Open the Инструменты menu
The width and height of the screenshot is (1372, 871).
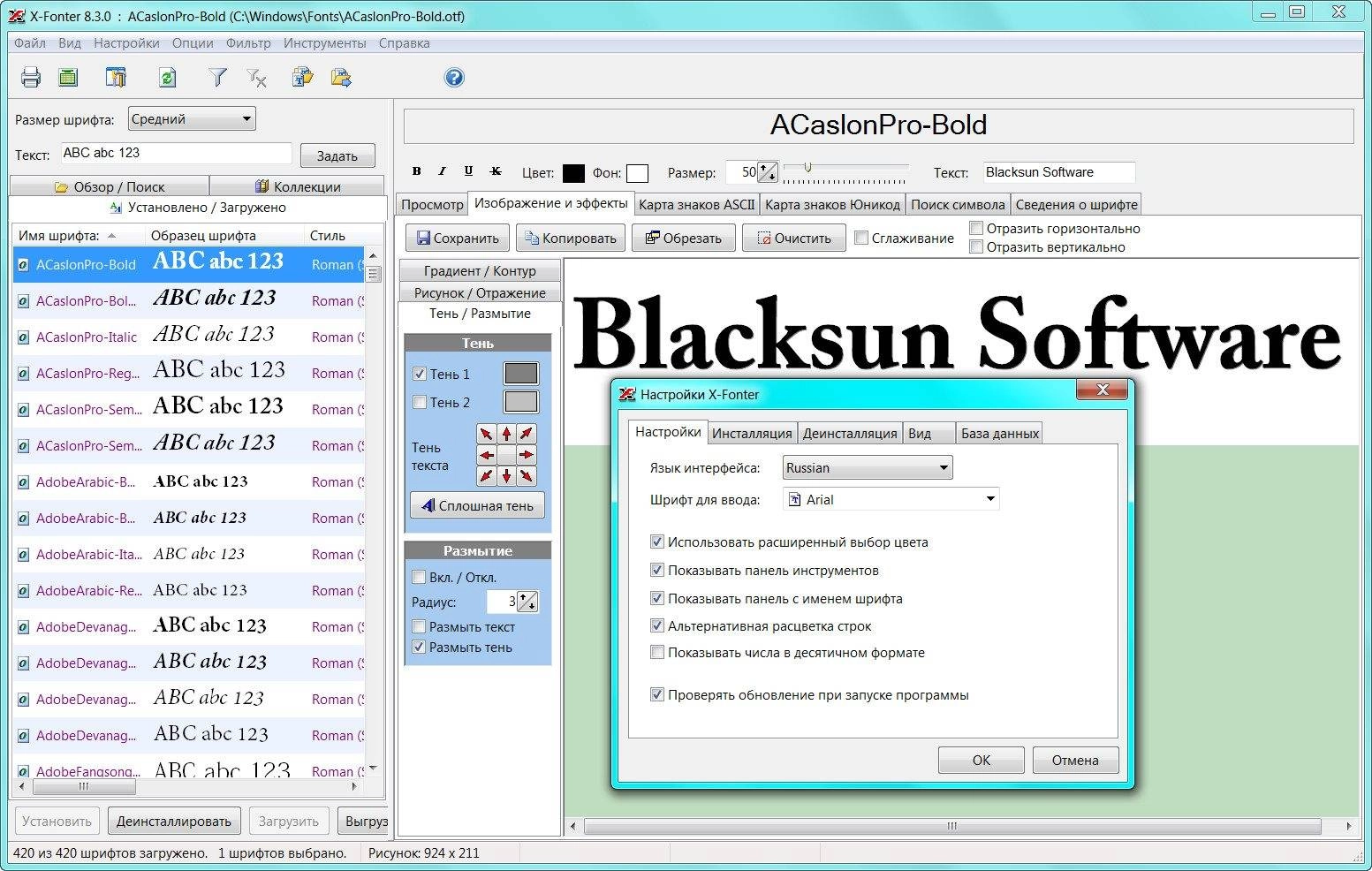pyautogui.click(x=324, y=42)
